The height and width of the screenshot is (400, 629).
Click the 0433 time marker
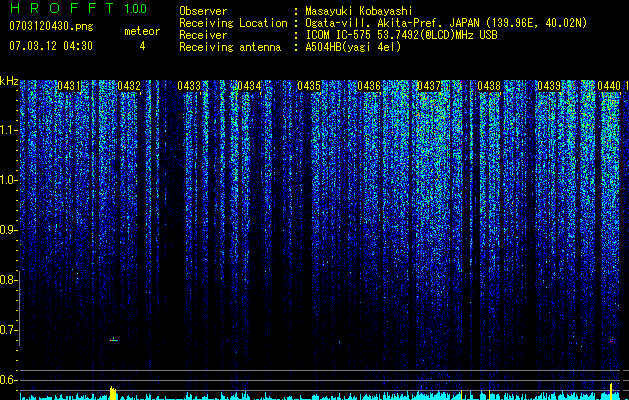click(x=189, y=86)
